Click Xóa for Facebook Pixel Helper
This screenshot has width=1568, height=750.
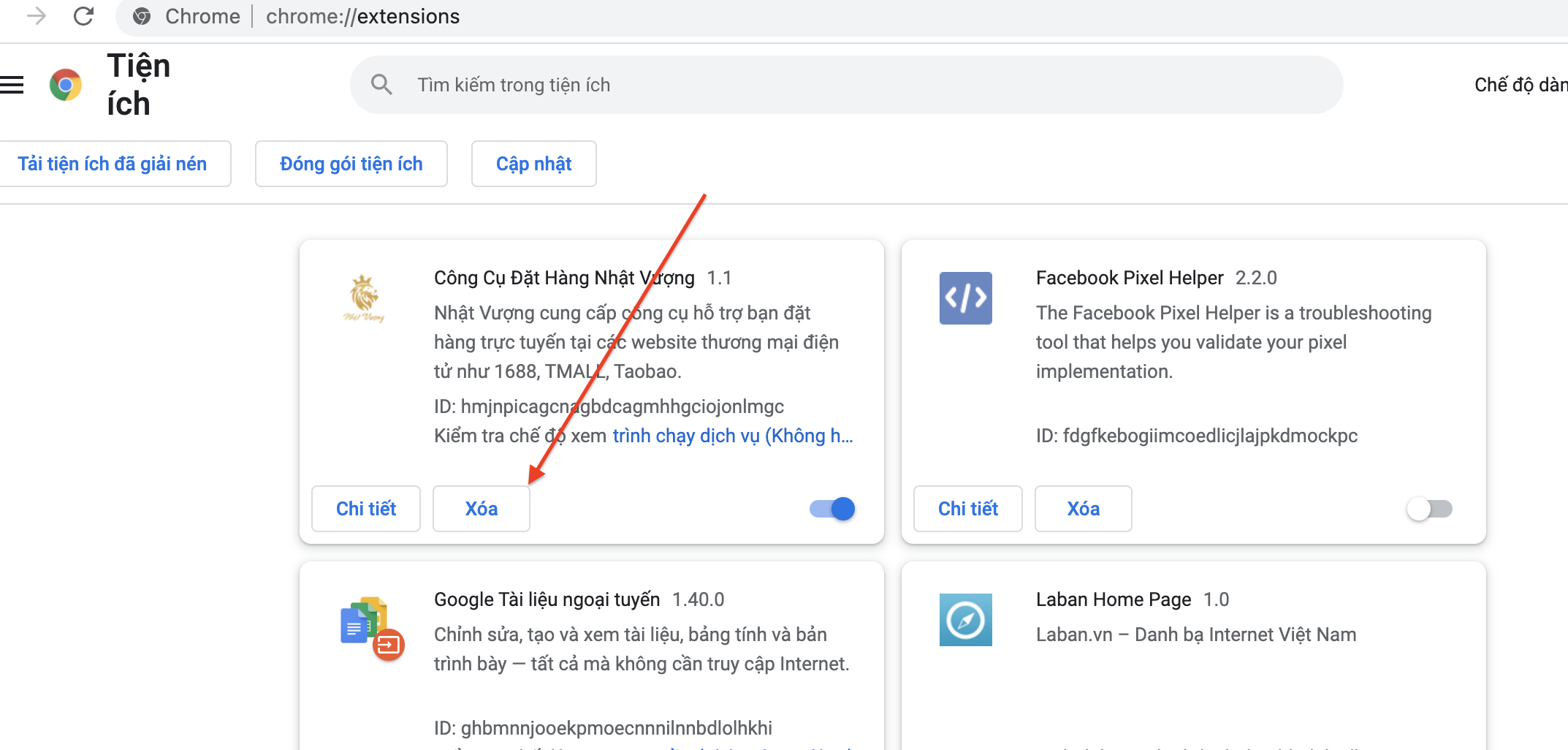click(x=1084, y=509)
